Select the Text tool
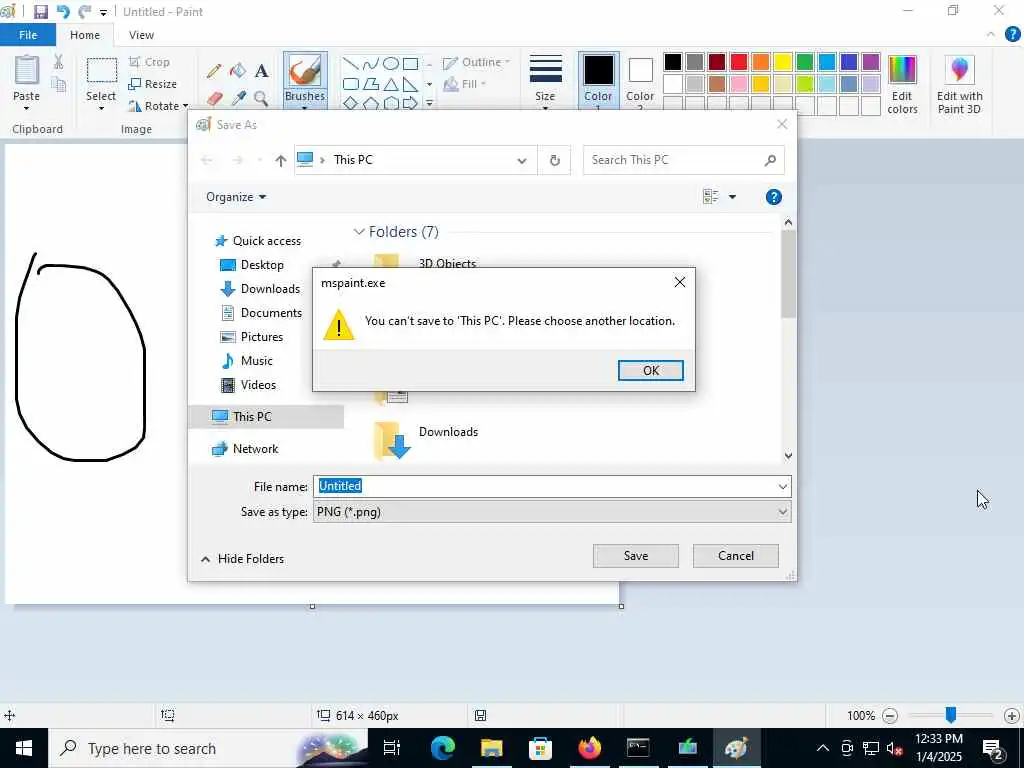Screen dimensions: 1024x768 [262, 71]
